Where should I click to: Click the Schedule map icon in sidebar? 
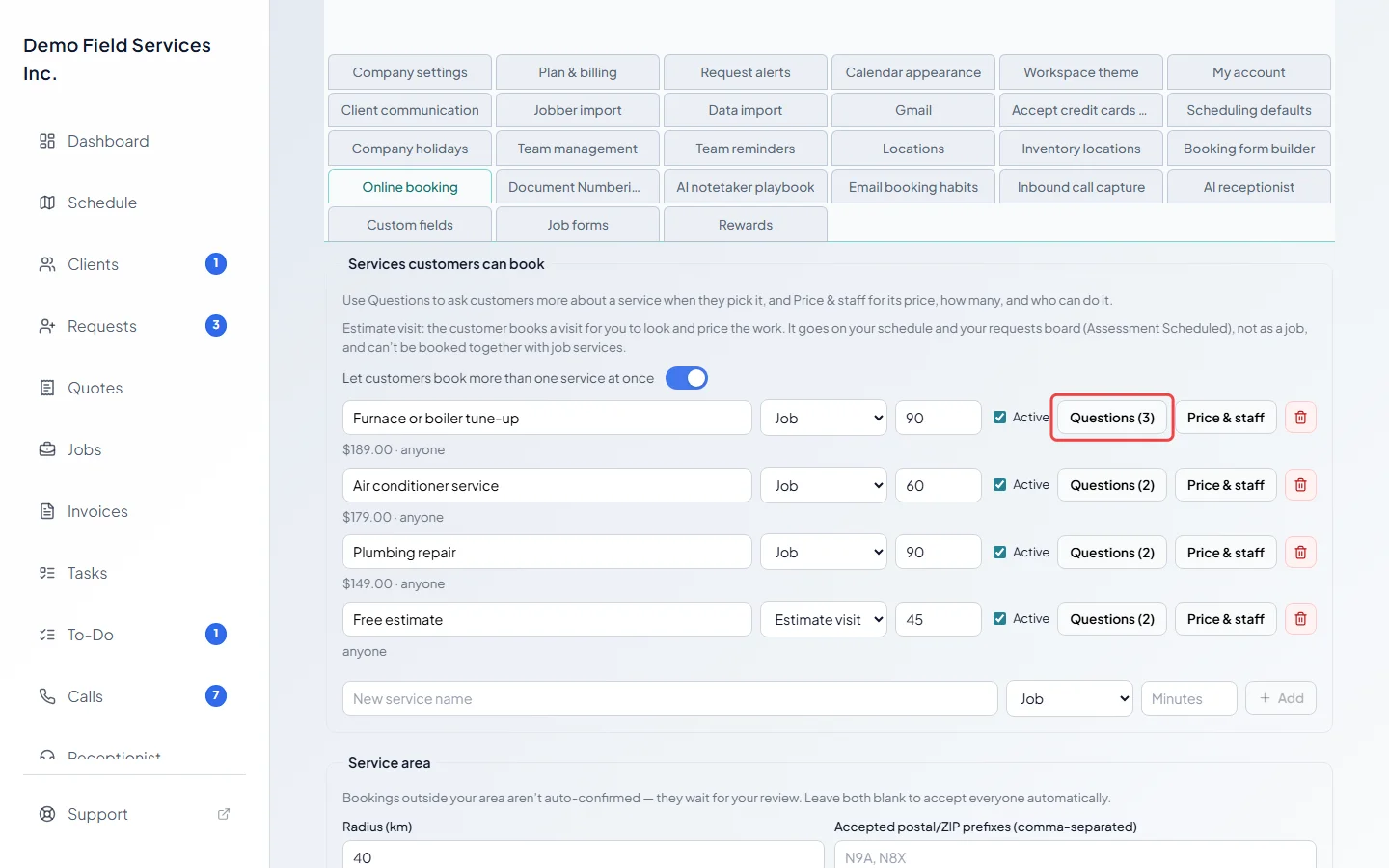47,203
